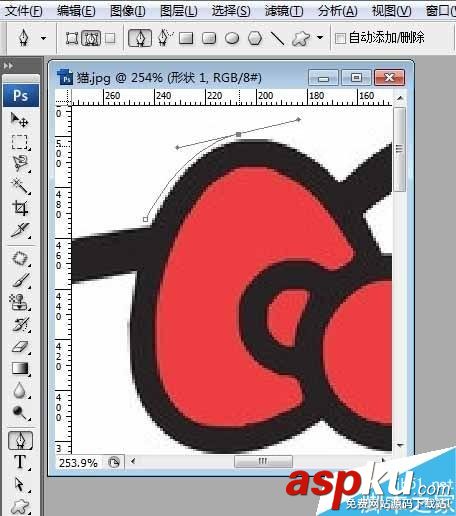Viewport: 456px width, 516px height.
Task: Open the tool preset pen icon
Action: (23, 38)
